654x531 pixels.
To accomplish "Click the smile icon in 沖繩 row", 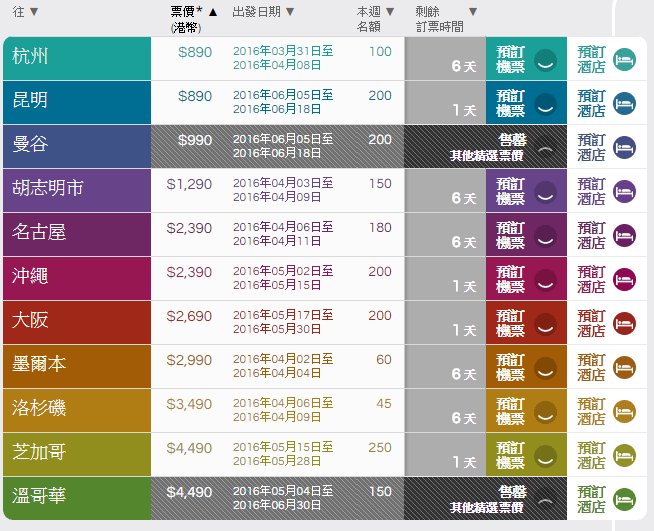I will click(545, 279).
